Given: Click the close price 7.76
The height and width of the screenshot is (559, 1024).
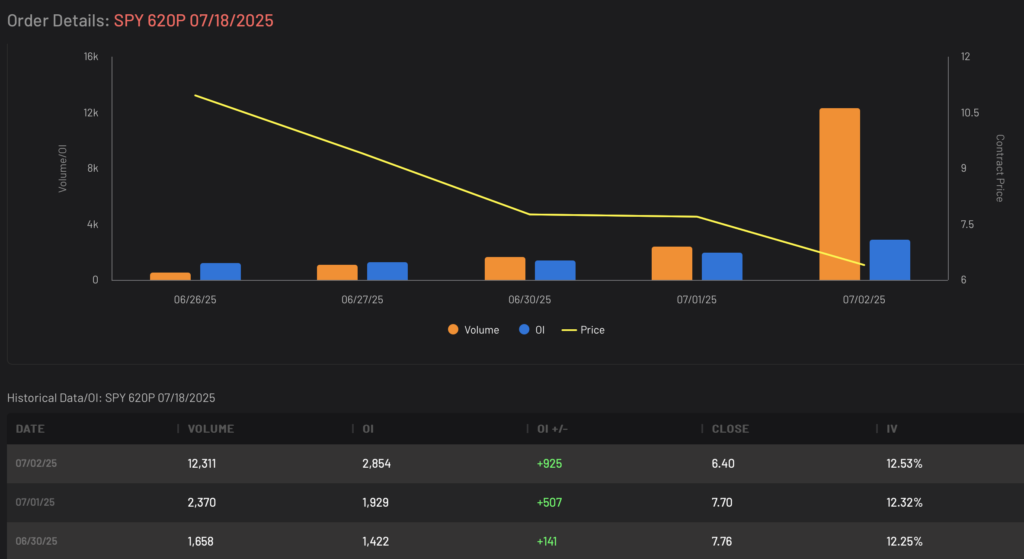Looking at the screenshot, I should click(x=722, y=541).
